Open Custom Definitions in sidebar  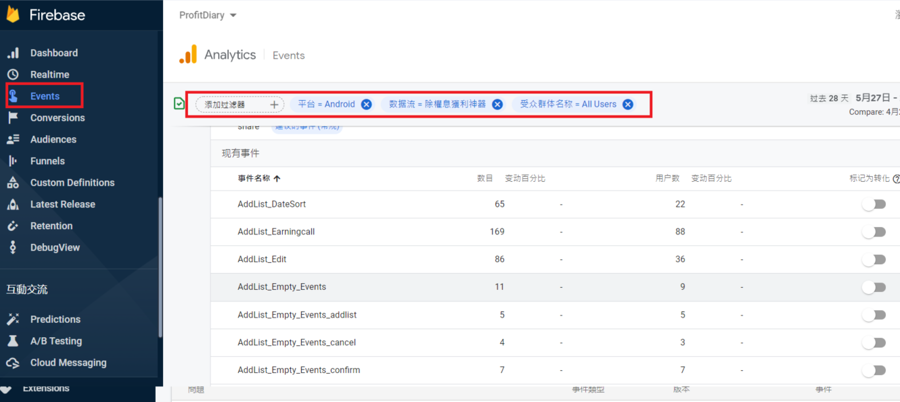(72, 183)
